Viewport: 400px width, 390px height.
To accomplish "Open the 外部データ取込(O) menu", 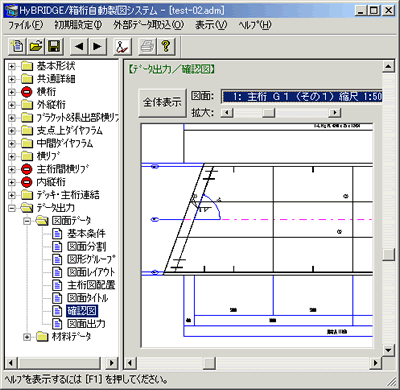I will coord(148,25).
